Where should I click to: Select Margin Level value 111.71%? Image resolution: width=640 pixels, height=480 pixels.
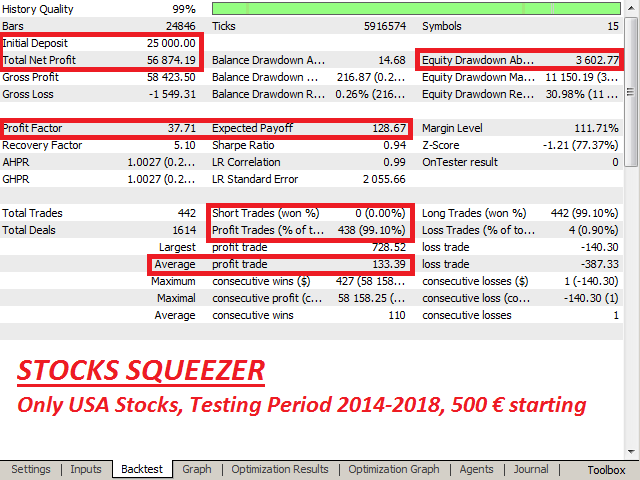click(596, 128)
